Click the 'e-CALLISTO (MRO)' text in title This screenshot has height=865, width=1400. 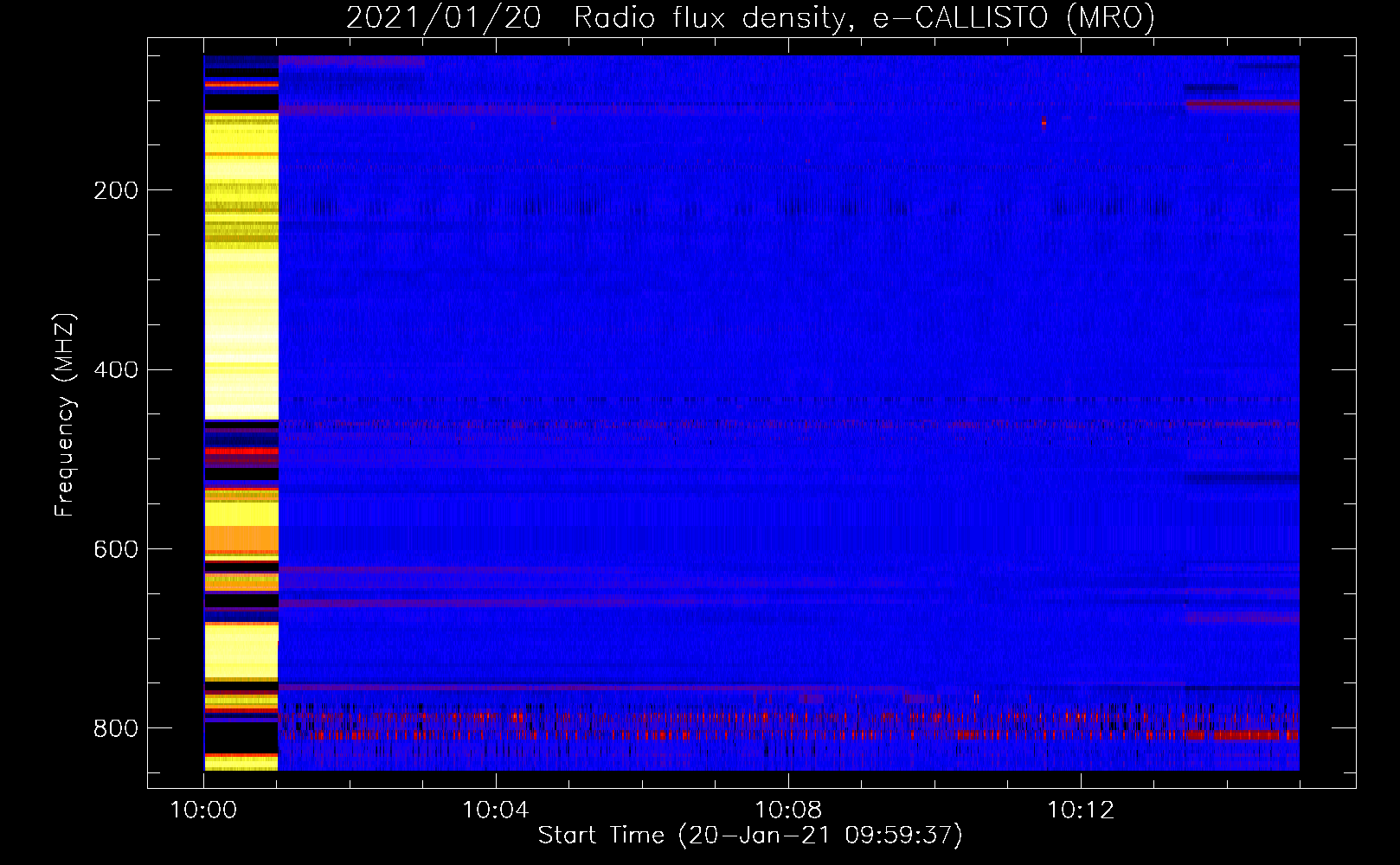(1014, 18)
